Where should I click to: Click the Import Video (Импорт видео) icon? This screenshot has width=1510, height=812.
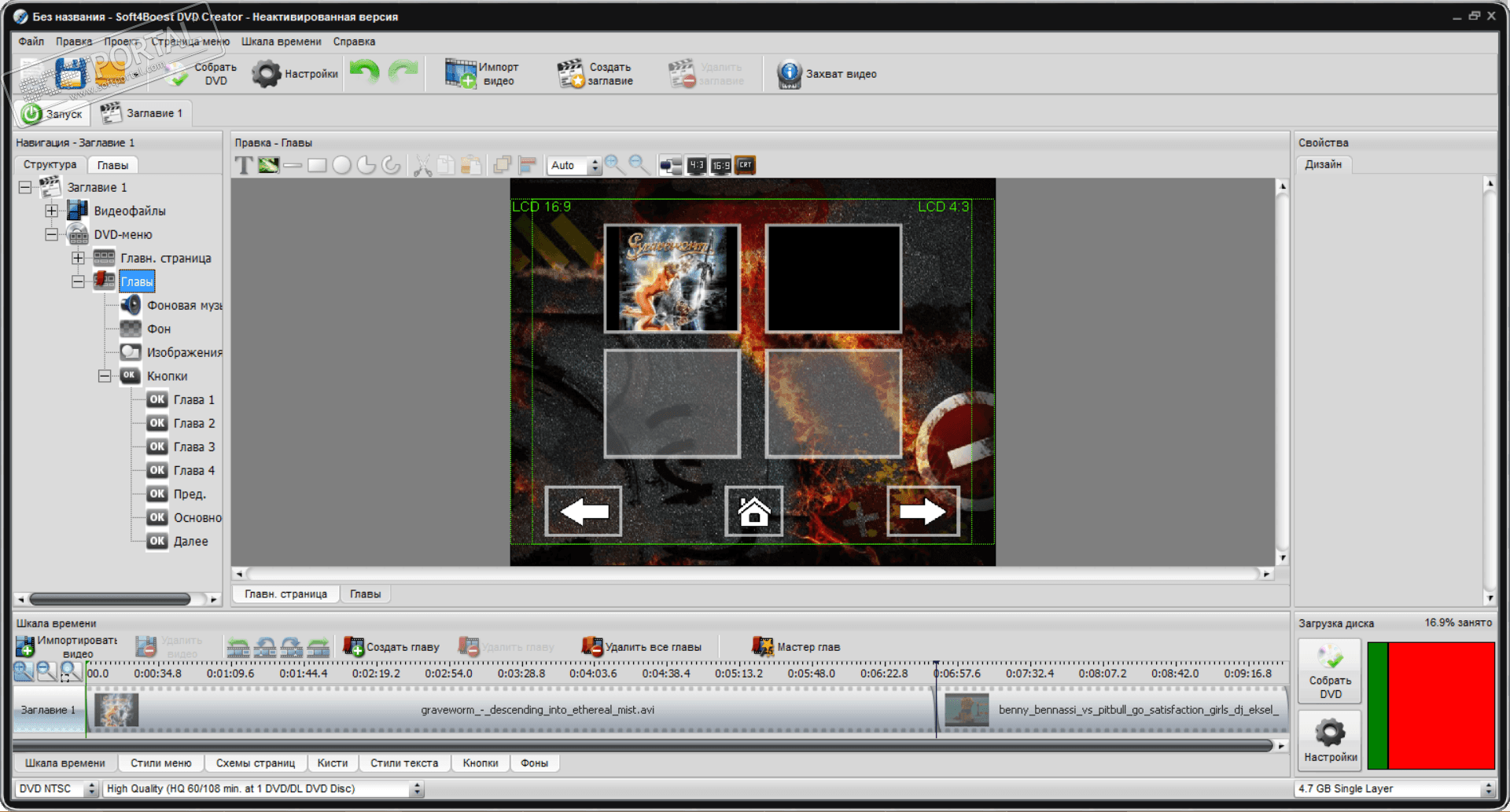point(461,74)
